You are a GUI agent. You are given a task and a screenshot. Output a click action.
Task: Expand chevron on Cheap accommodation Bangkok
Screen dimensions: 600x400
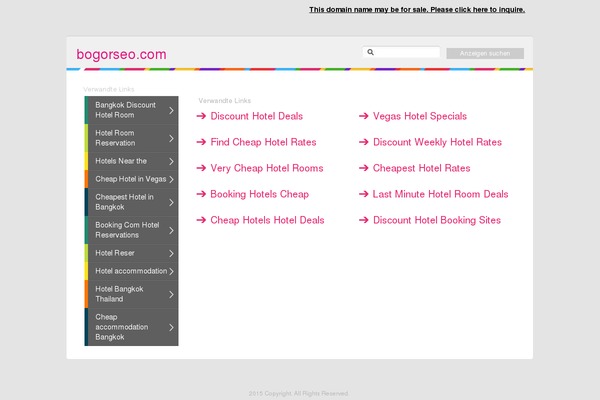171,327
